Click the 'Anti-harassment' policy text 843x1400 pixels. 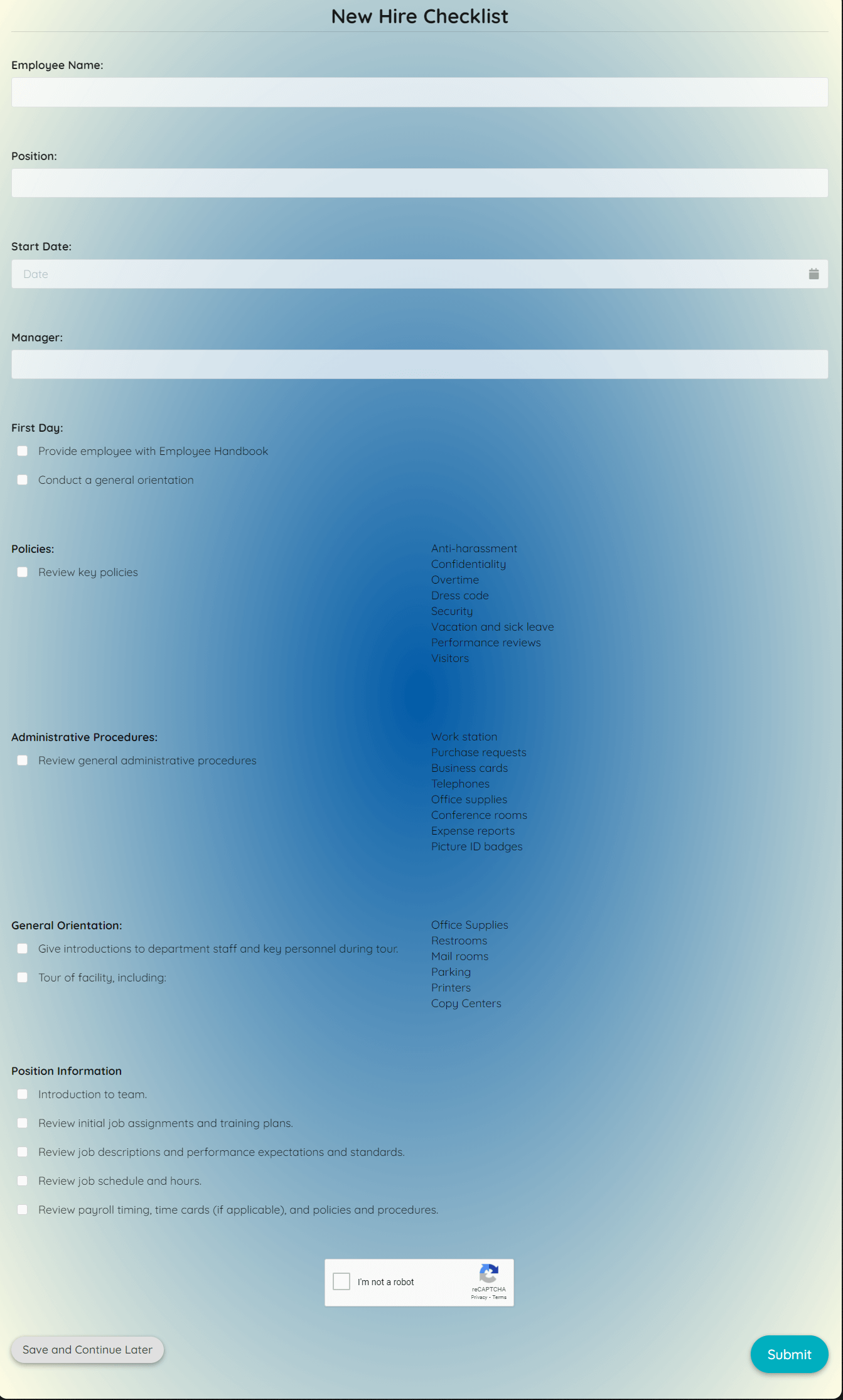click(474, 548)
